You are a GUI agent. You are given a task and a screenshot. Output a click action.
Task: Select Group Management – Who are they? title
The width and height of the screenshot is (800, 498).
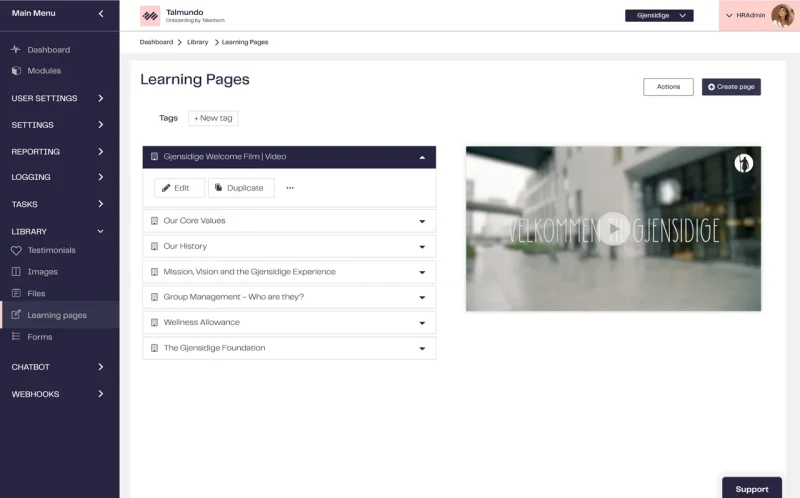pyautogui.click(x=234, y=296)
